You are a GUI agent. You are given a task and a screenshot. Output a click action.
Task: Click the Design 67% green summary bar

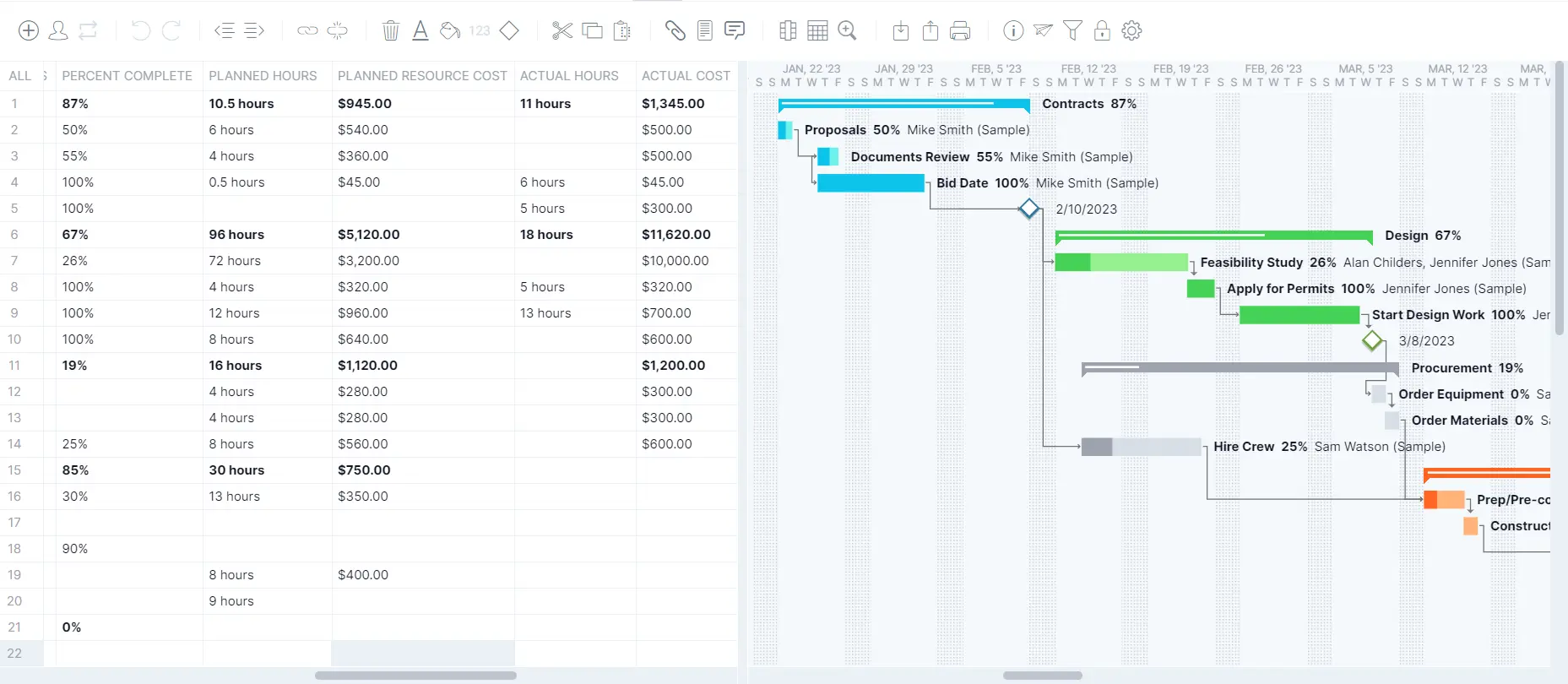(x=1213, y=236)
